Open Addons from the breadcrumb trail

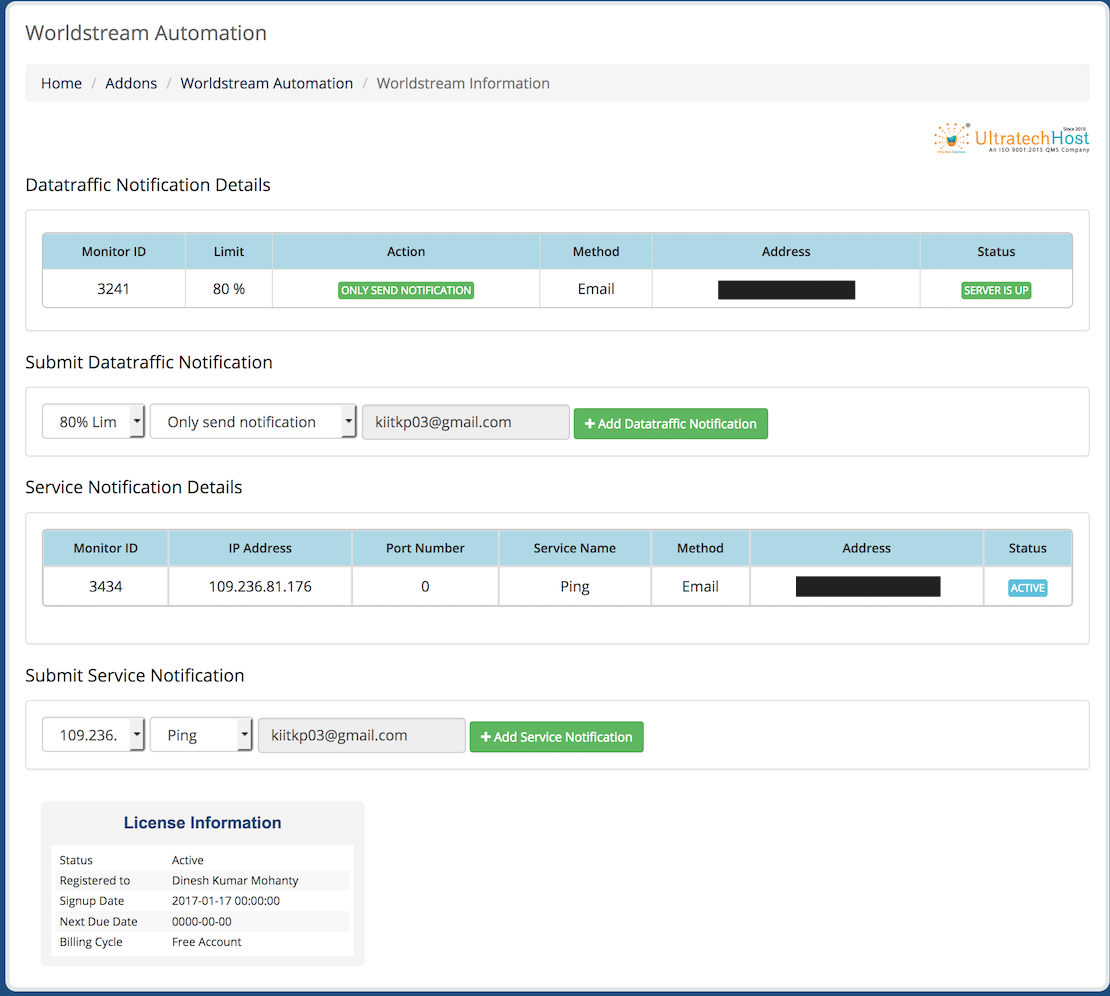click(x=131, y=83)
